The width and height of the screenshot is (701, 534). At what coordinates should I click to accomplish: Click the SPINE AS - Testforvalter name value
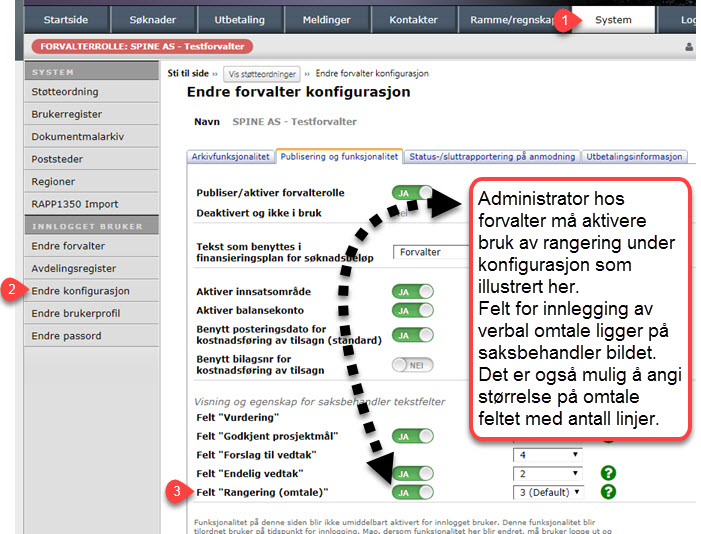(294, 122)
